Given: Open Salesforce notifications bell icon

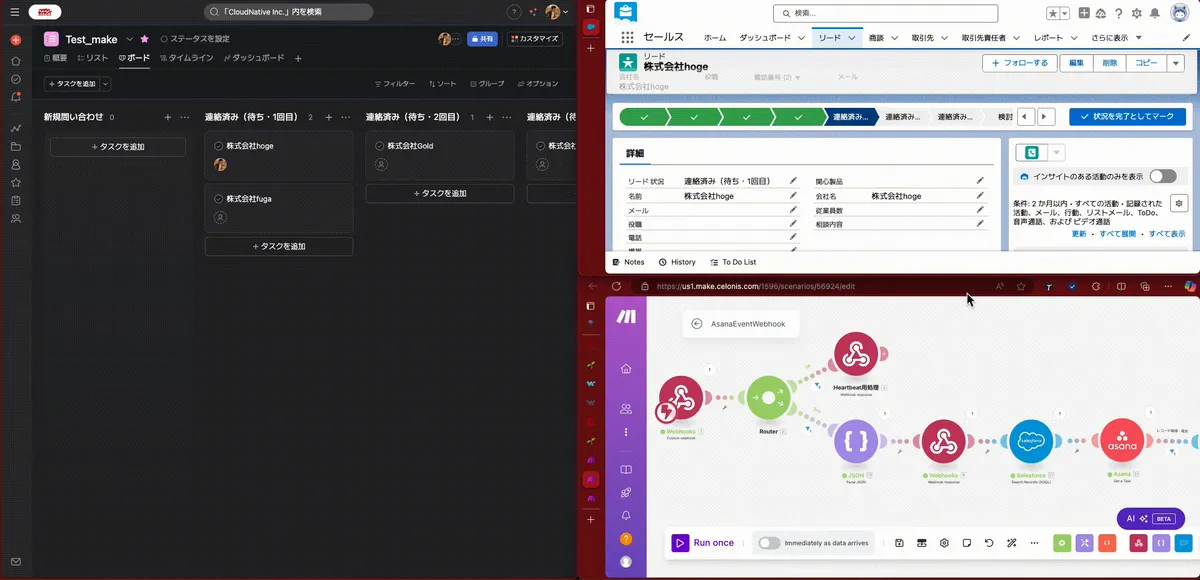Looking at the screenshot, I should (x=1155, y=13).
